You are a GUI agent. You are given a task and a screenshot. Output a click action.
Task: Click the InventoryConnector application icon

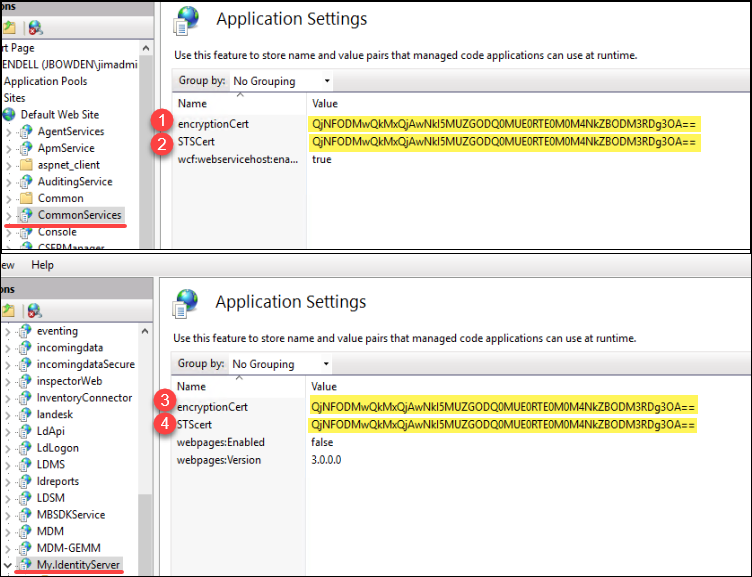[x=26, y=398]
